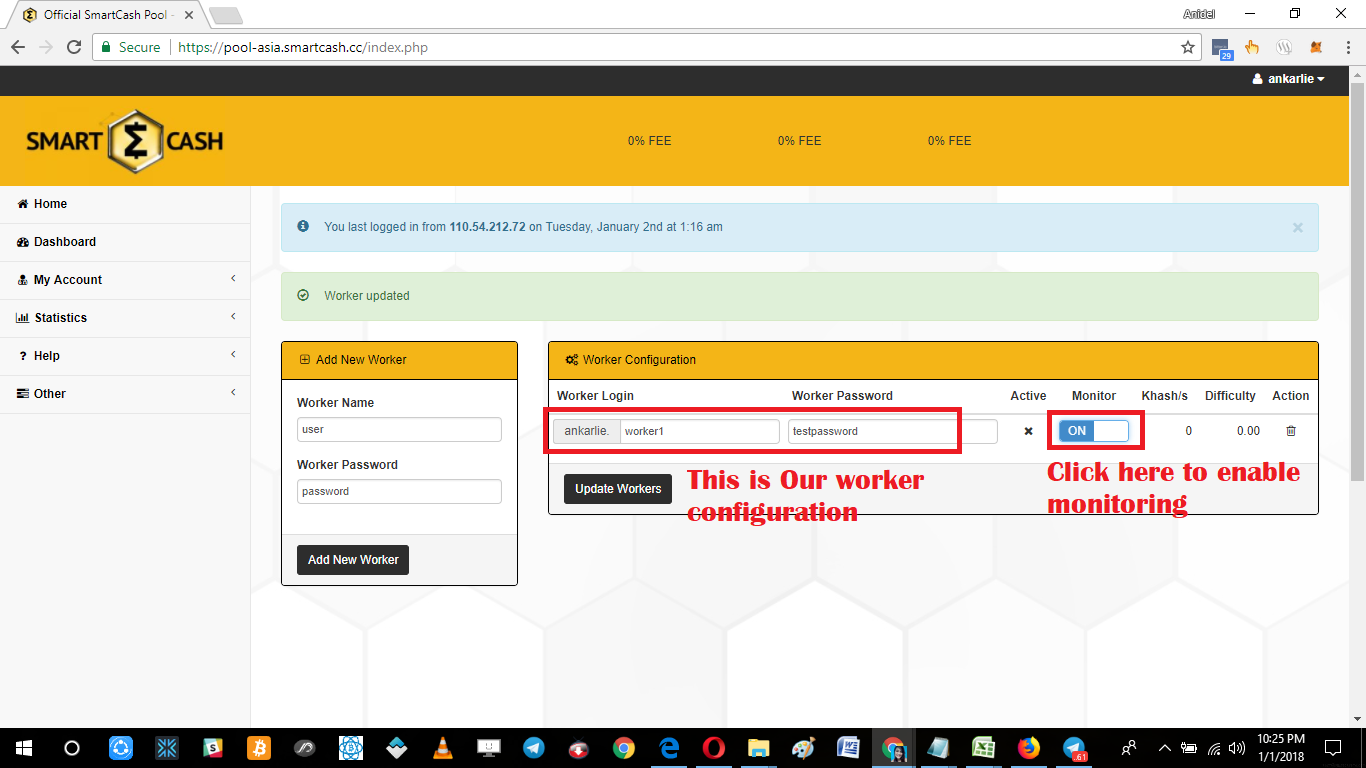Image resolution: width=1366 pixels, height=768 pixels.
Task: Click the IP address 110.54.212.72
Action: pyautogui.click(x=487, y=227)
